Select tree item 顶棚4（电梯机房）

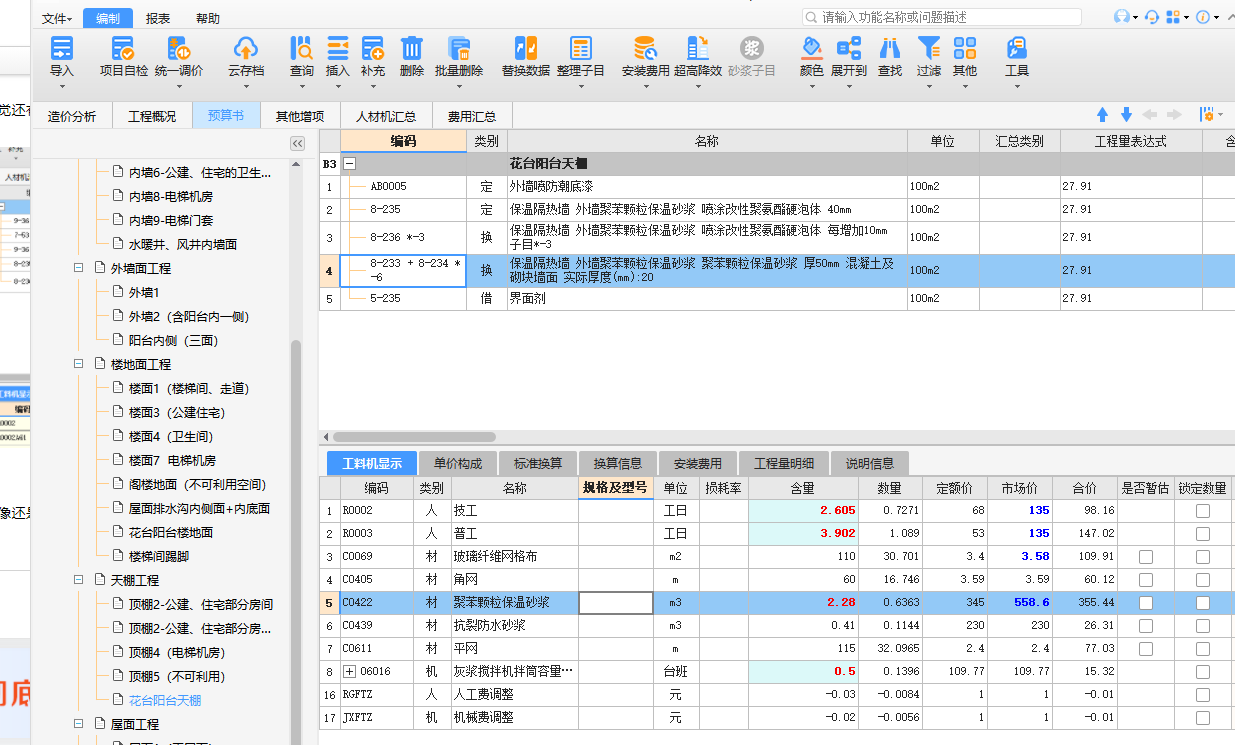(177, 652)
